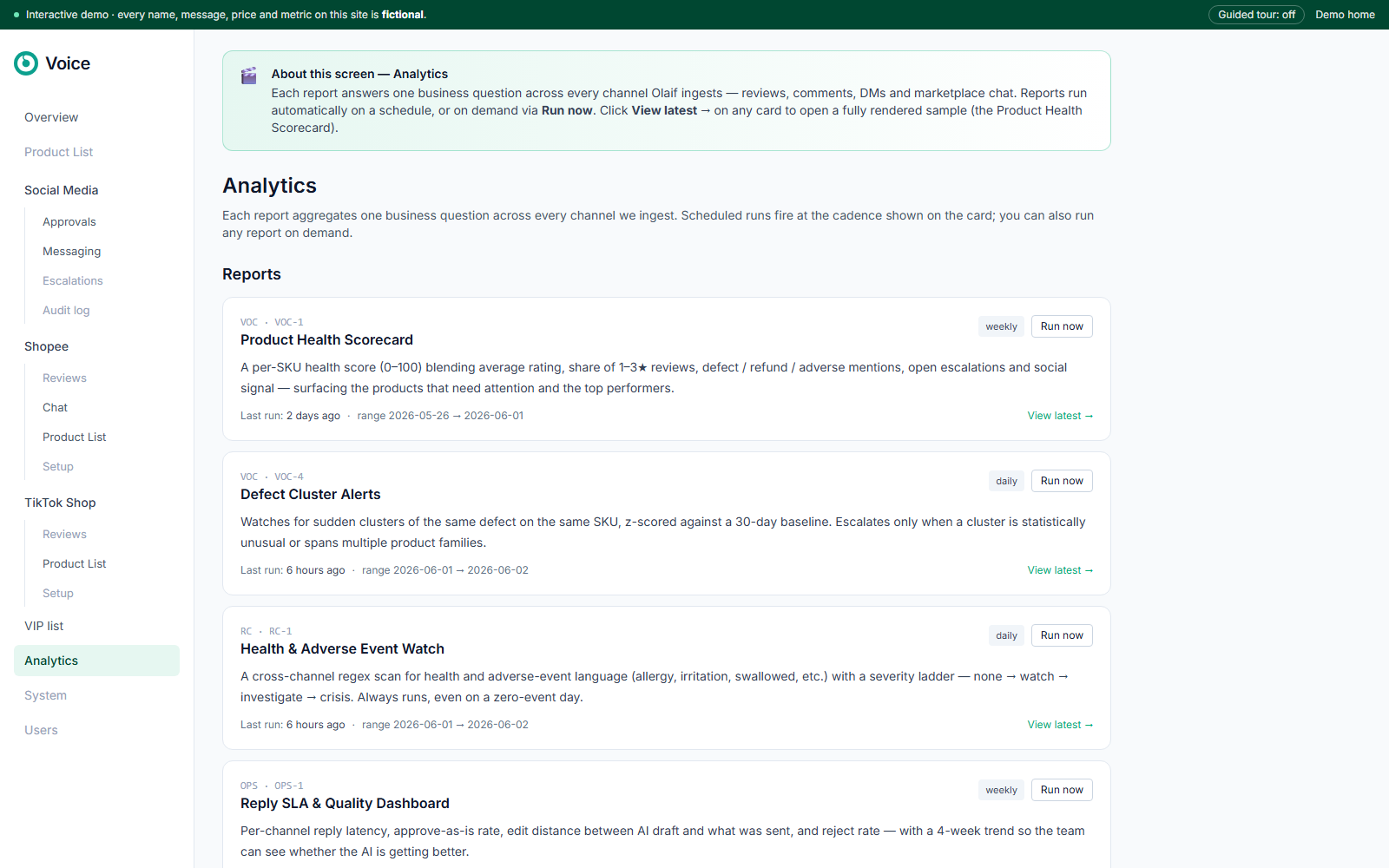Select Analytics in the sidebar
This screenshot has width=1389, height=868.
(x=96, y=661)
